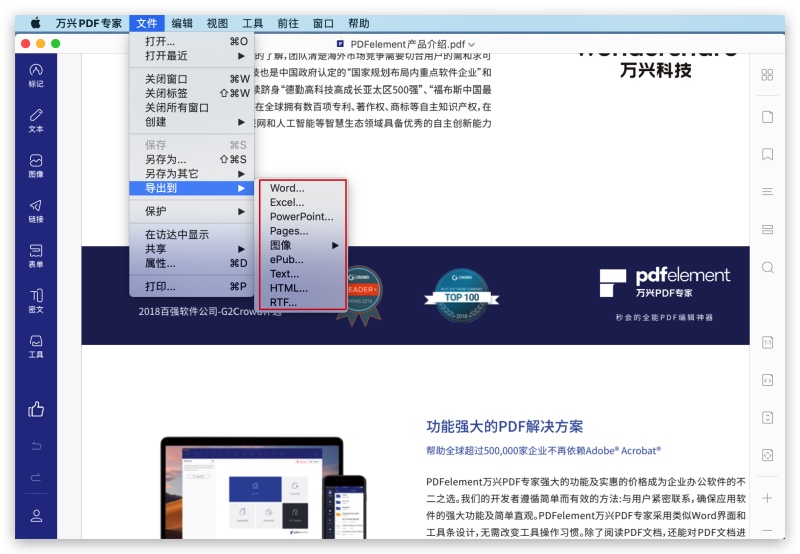Expand the 保护 submenu
Image resolution: width=800 pixels, height=554 pixels.
click(x=192, y=211)
